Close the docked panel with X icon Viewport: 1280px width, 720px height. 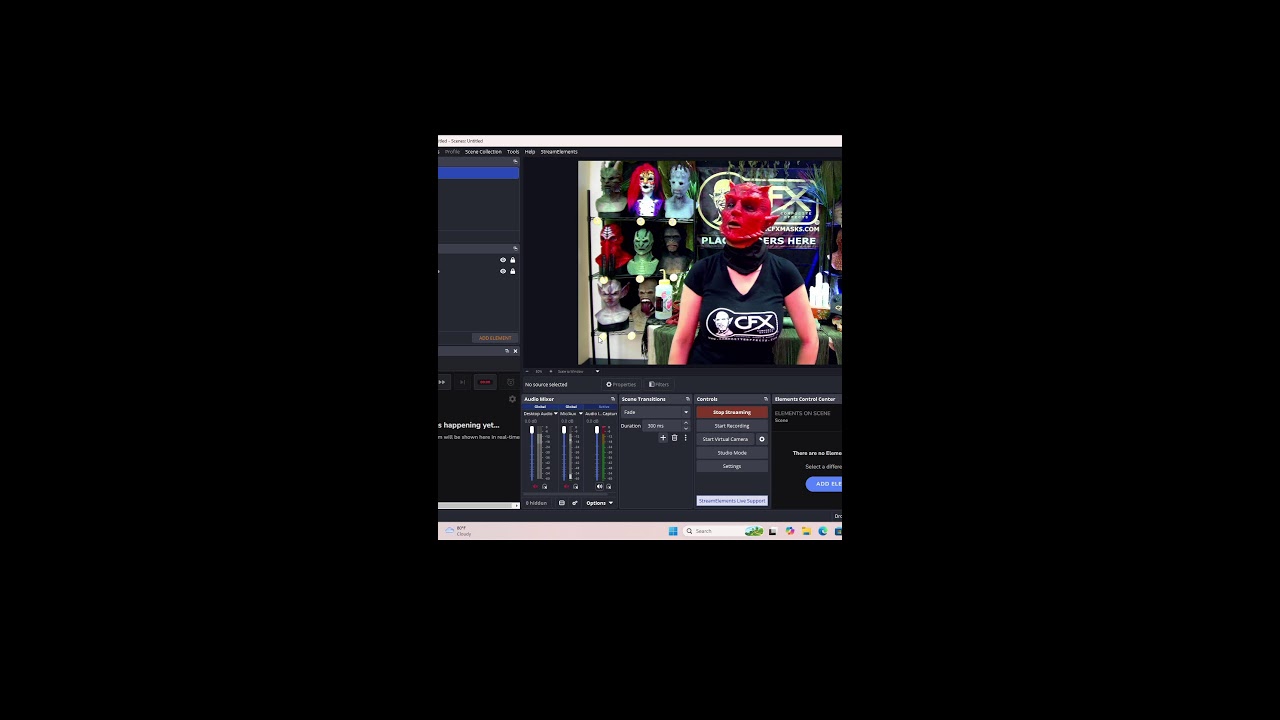pyautogui.click(x=515, y=351)
